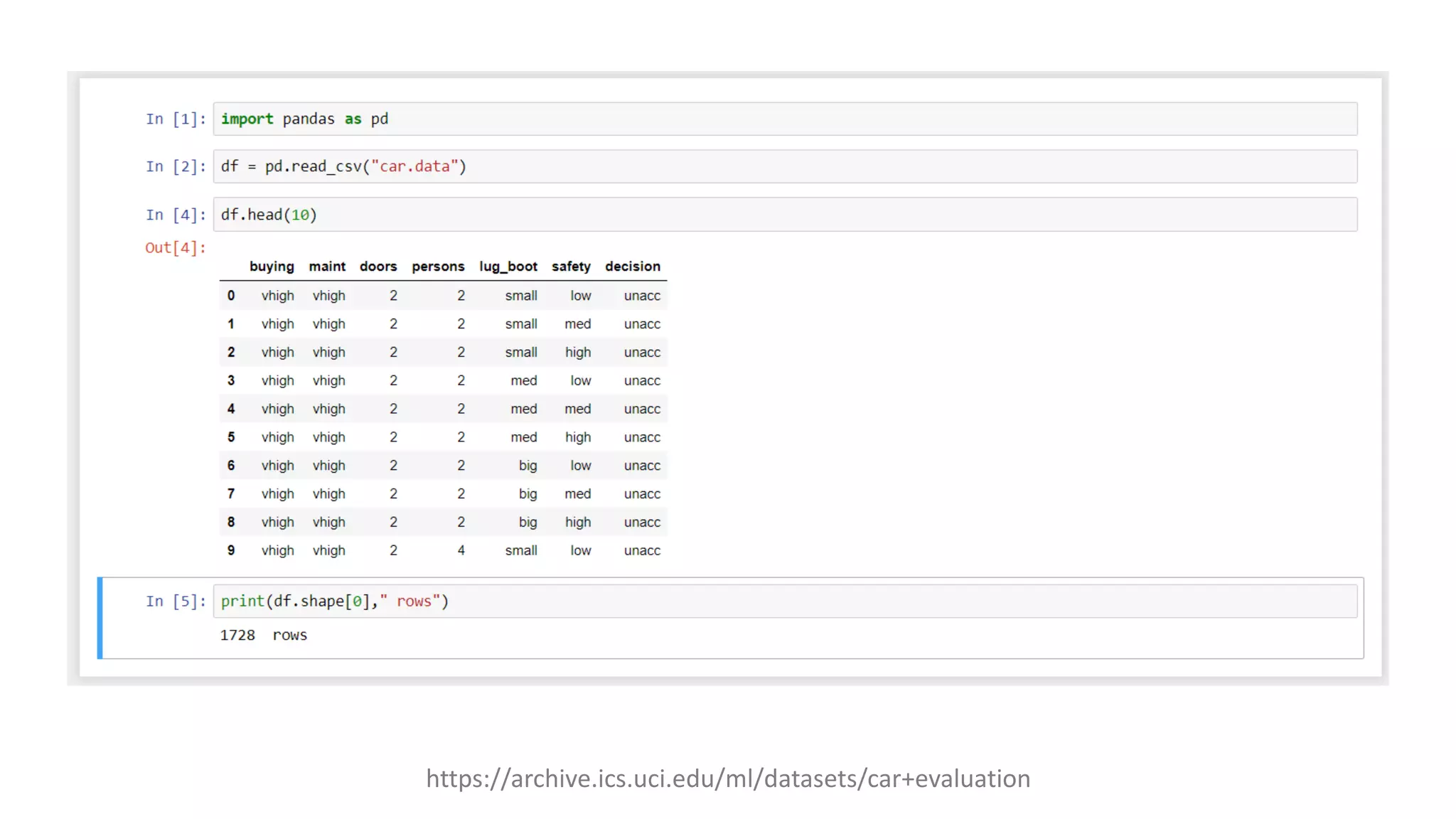Viewport: 1456px width, 819px height.
Task: Click row index 3 in the table
Action: click(x=231, y=380)
